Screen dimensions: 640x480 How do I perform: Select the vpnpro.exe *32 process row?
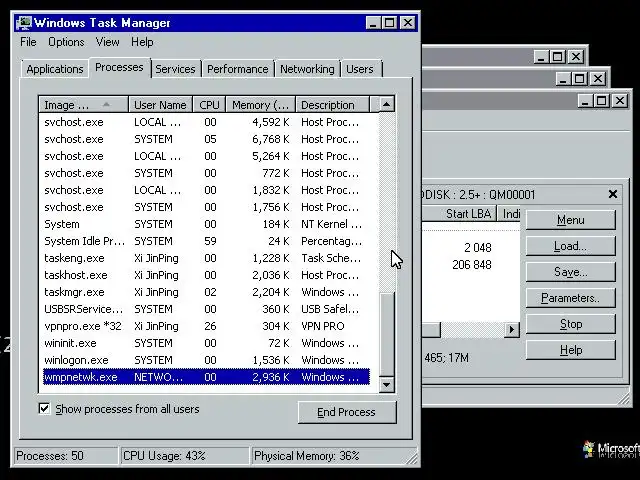(206, 326)
